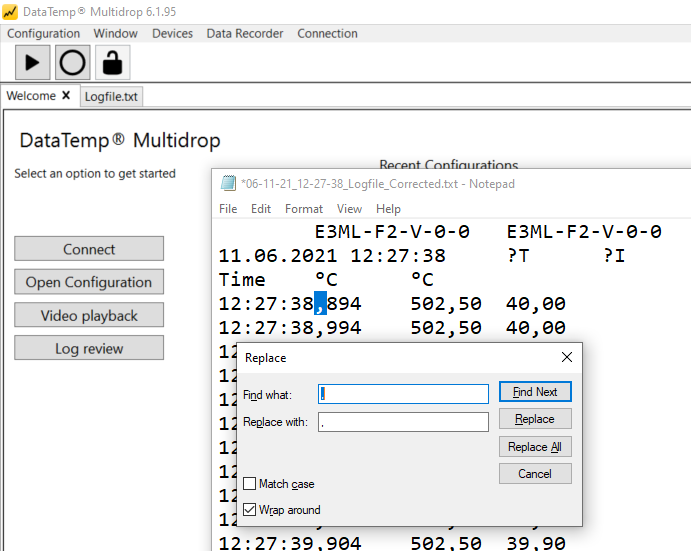691x551 pixels.
Task: Click the DataTemp Multidrop app icon
Action: coord(10,12)
